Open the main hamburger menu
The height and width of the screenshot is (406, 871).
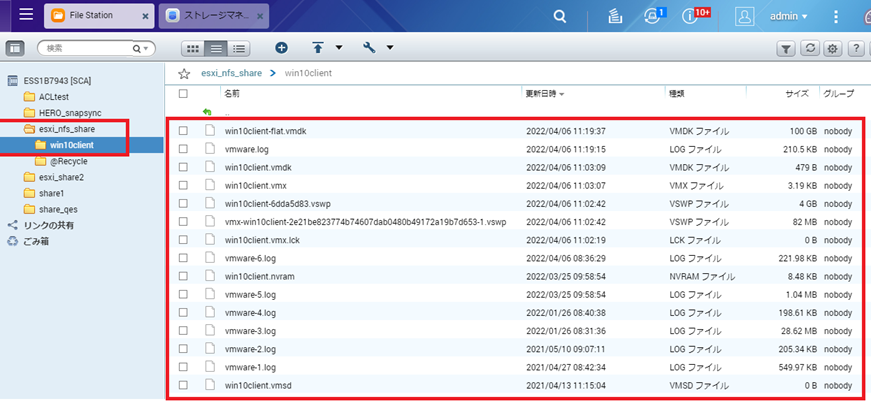click(x=26, y=15)
